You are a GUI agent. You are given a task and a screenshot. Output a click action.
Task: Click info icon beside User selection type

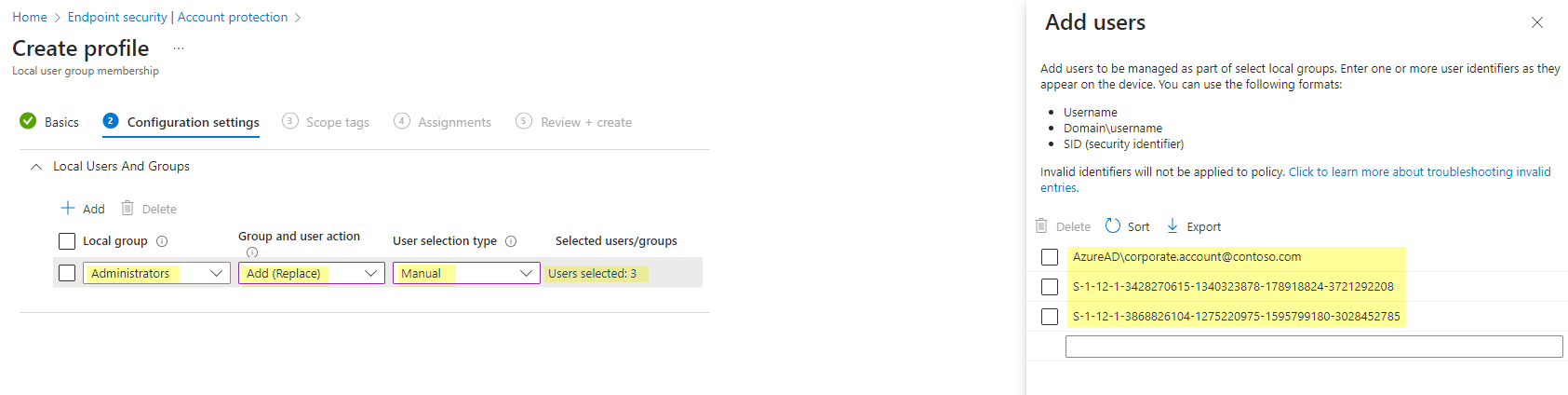[511, 241]
